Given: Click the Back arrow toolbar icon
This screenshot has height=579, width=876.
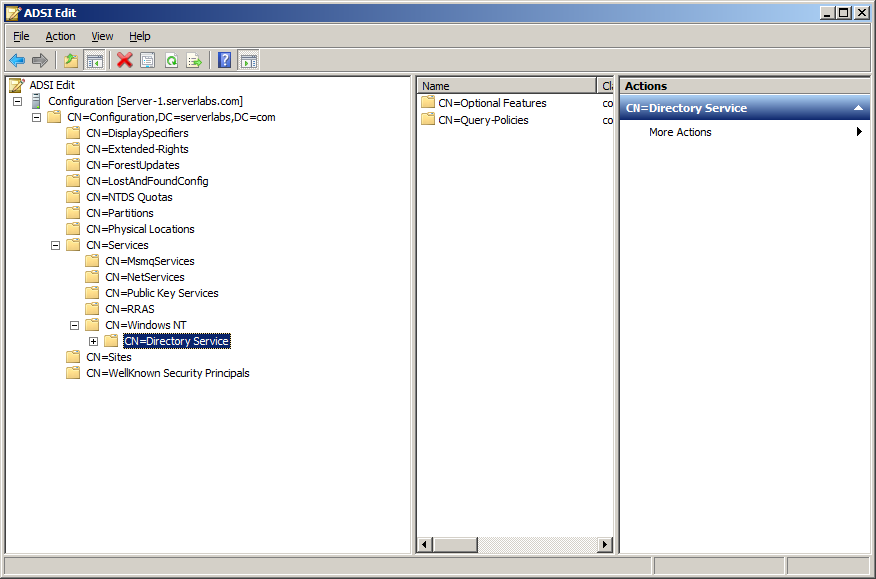Looking at the screenshot, I should coord(17,60).
